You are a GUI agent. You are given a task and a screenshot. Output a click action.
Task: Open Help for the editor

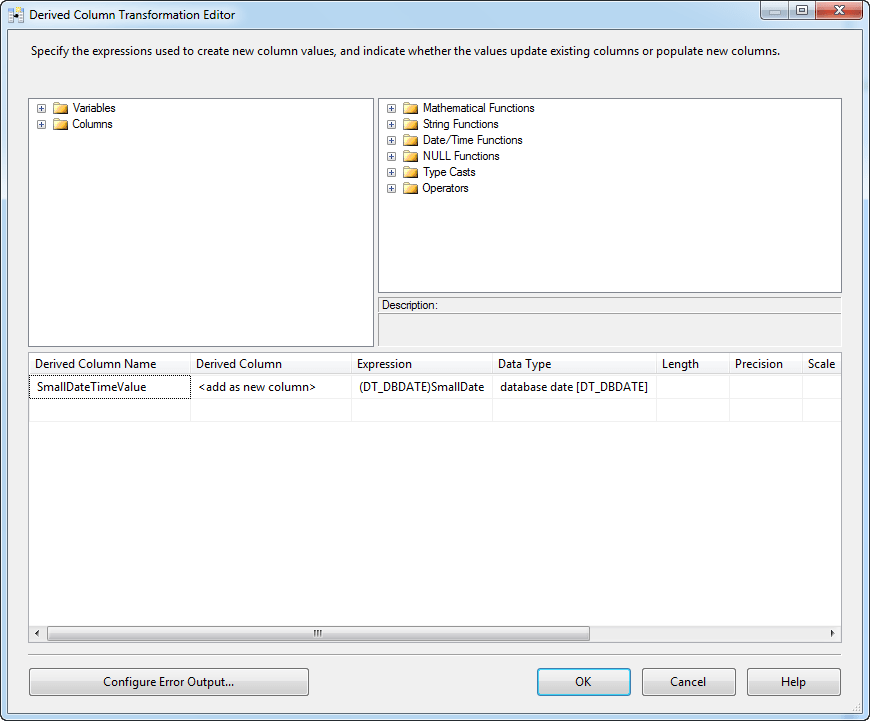click(x=793, y=682)
